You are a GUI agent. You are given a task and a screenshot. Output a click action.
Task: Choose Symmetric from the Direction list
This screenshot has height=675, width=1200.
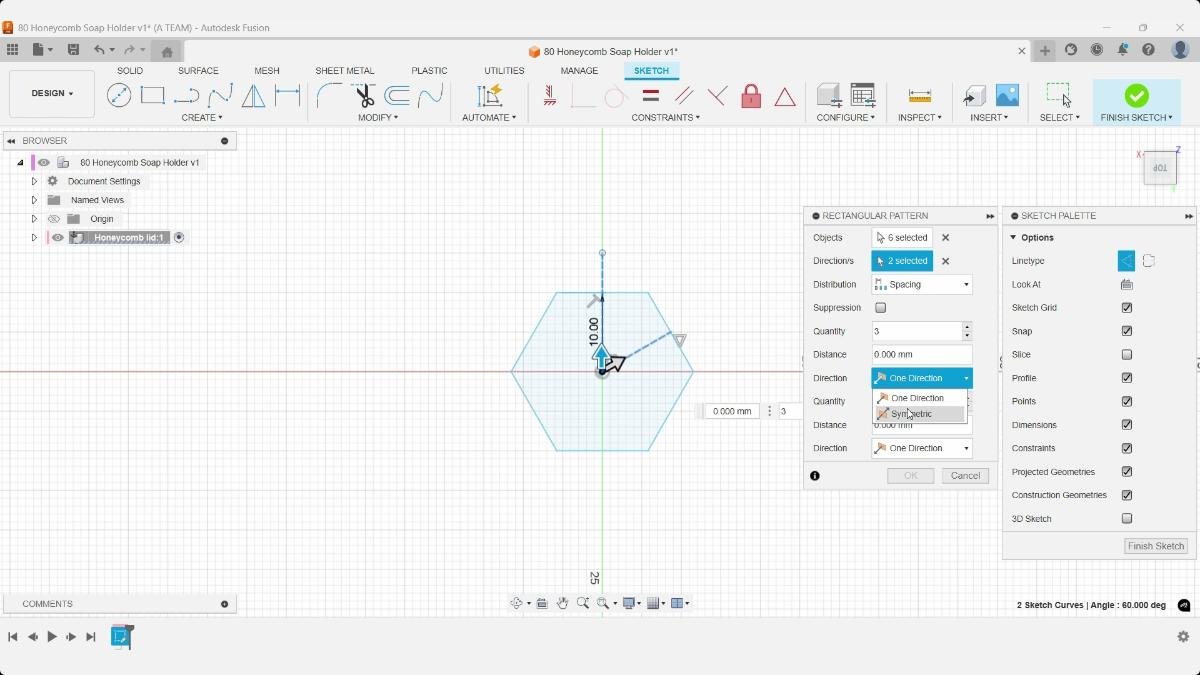pyautogui.click(x=920, y=414)
